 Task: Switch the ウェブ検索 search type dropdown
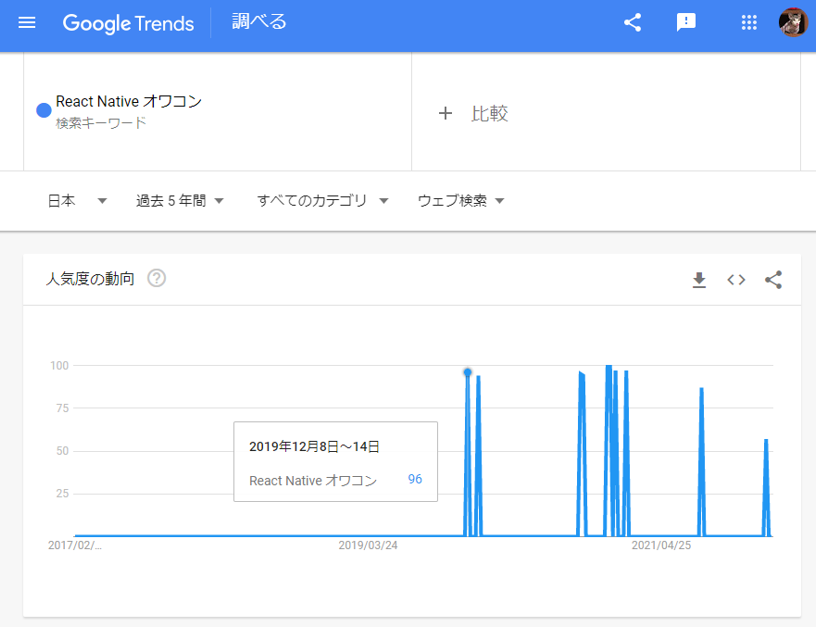pos(461,201)
